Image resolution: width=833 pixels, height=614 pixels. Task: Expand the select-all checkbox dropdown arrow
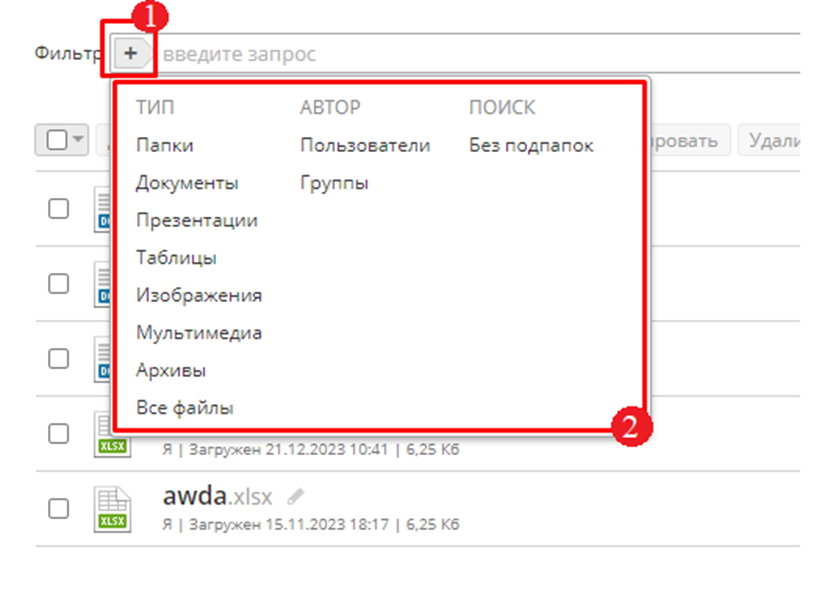[x=77, y=141]
